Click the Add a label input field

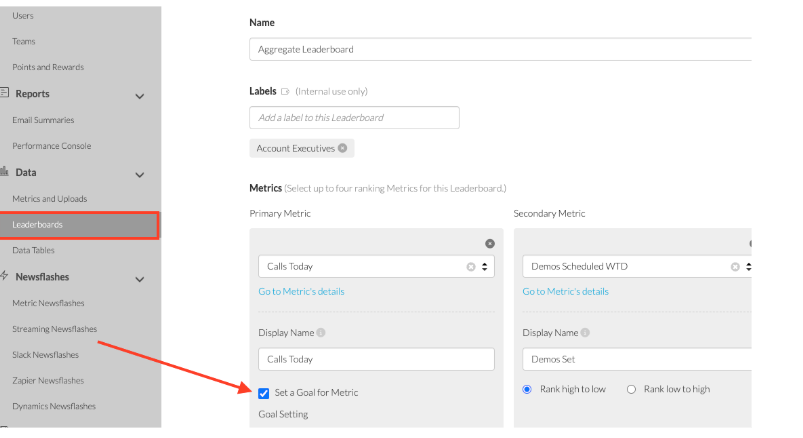coord(354,117)
